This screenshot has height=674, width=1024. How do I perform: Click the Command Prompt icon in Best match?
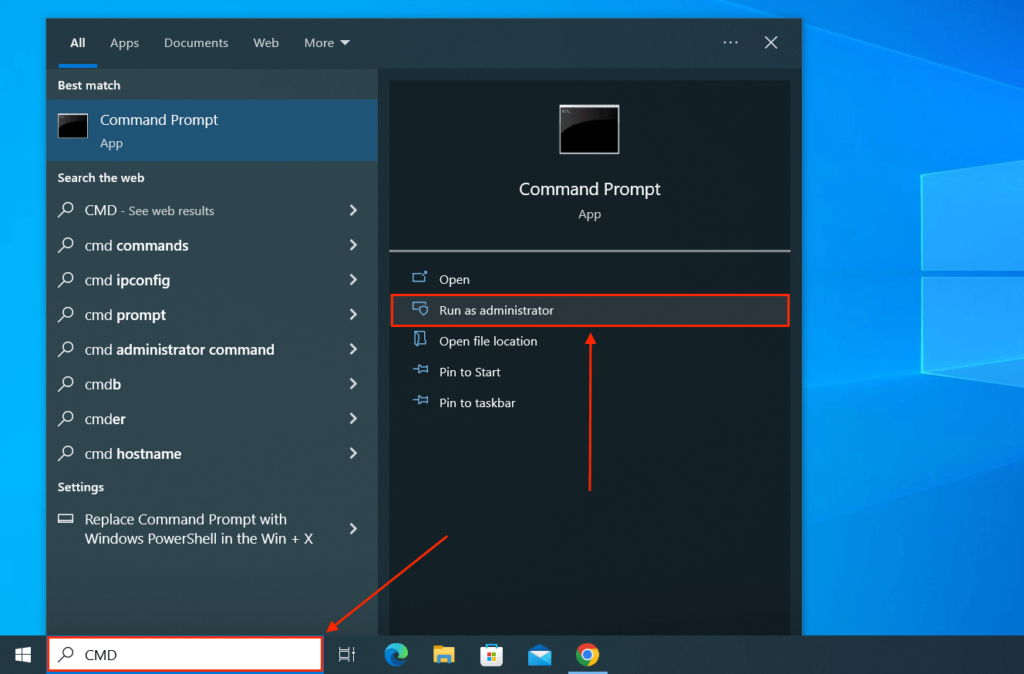[73, 125]
